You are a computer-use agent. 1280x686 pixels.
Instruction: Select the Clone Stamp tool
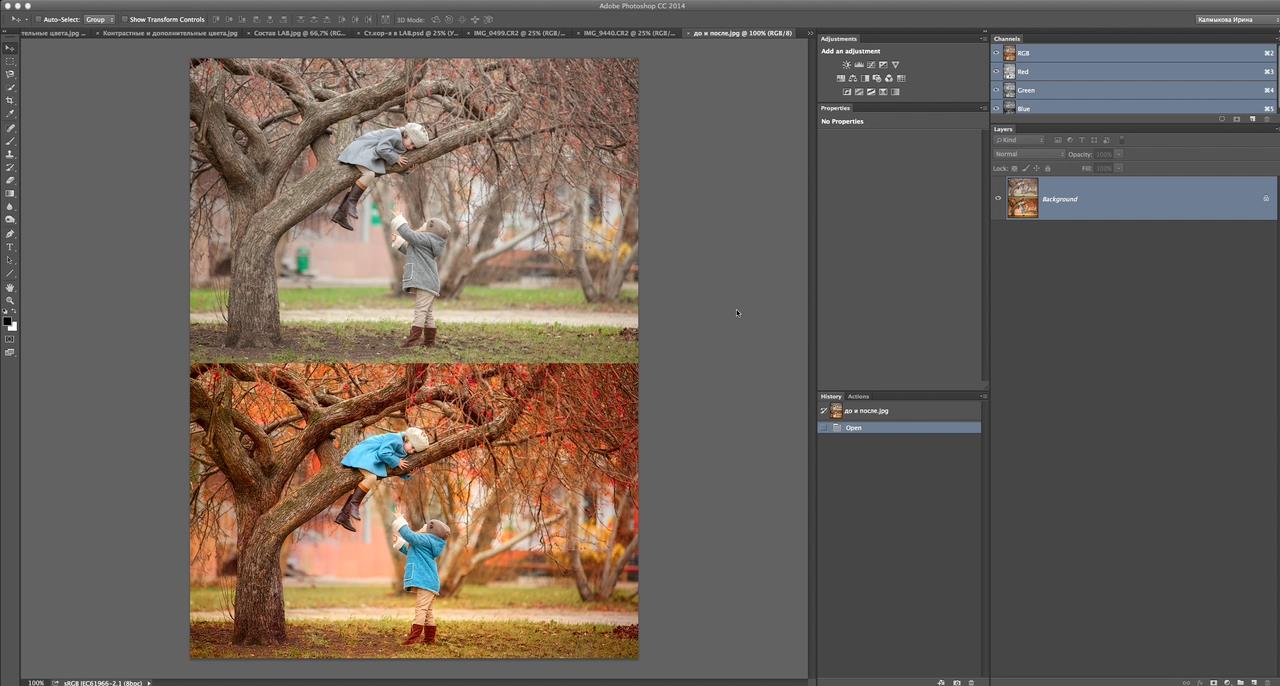coord(10,154)
